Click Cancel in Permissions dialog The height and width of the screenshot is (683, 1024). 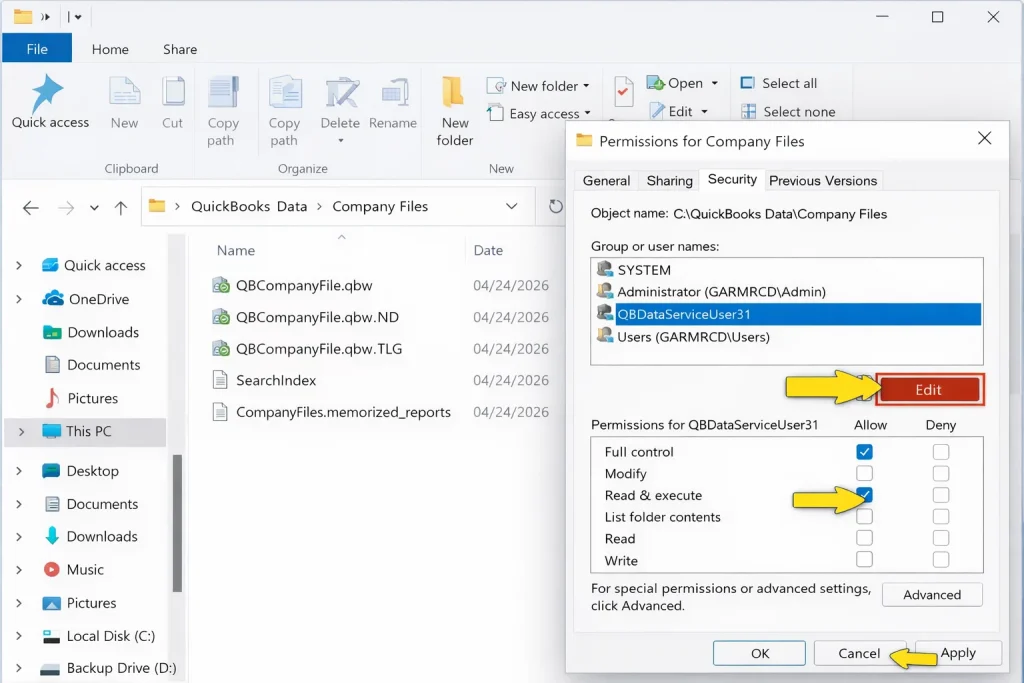(859, 653)
